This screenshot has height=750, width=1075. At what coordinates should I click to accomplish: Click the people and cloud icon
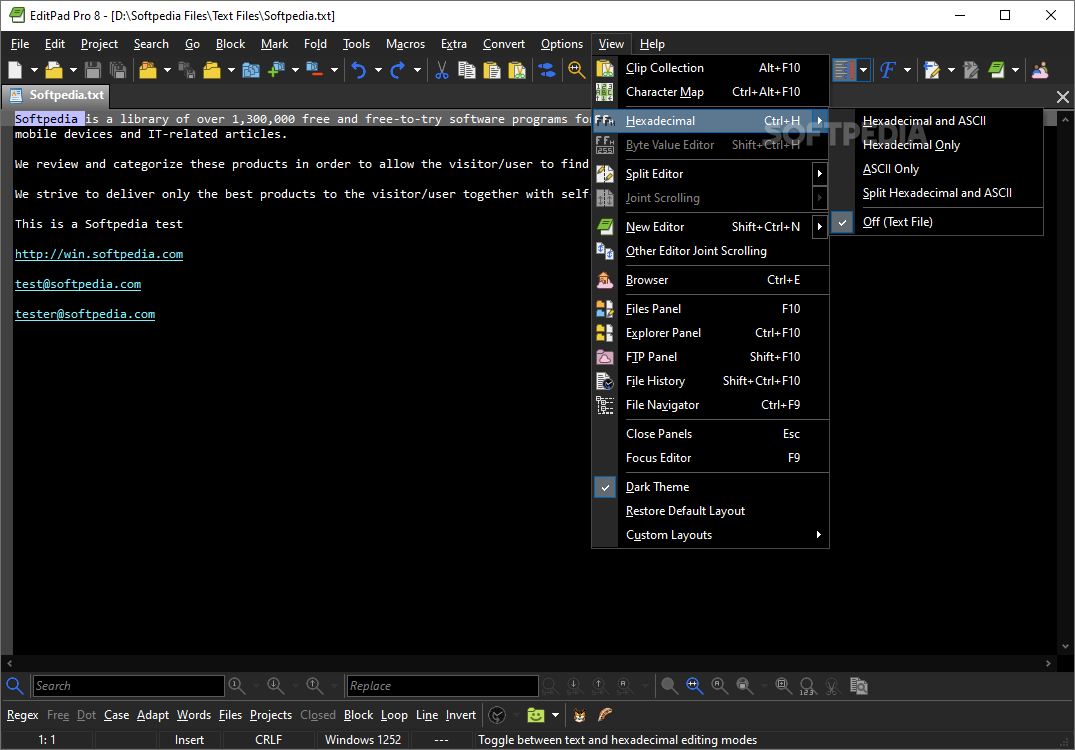point(1040,70)
